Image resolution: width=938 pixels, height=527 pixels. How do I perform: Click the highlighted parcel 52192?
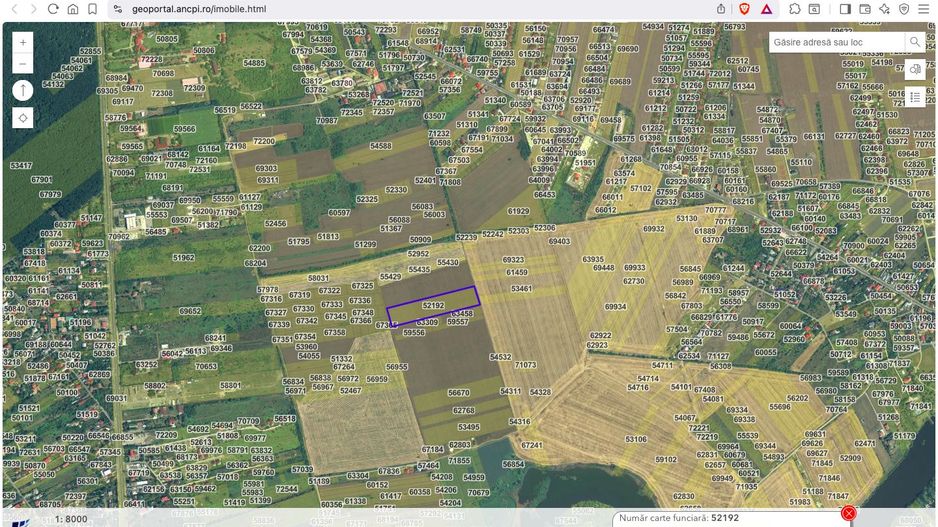433,305
